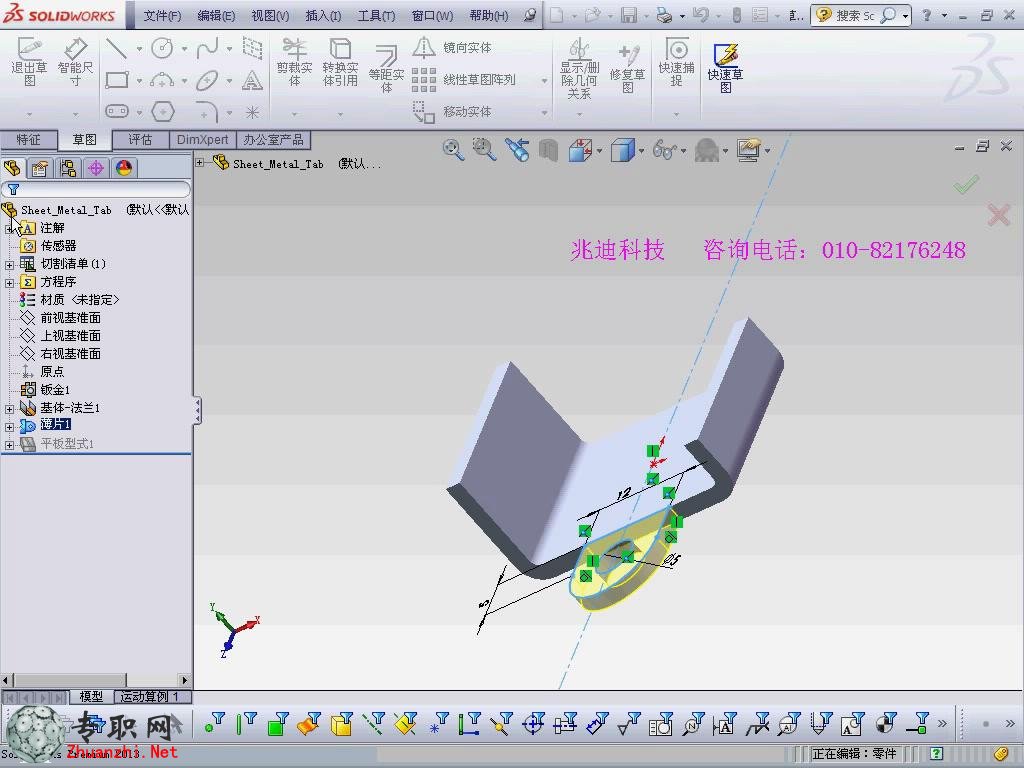
Task: Expand the 平板型式1 feature node
Action: click(9, 445)
